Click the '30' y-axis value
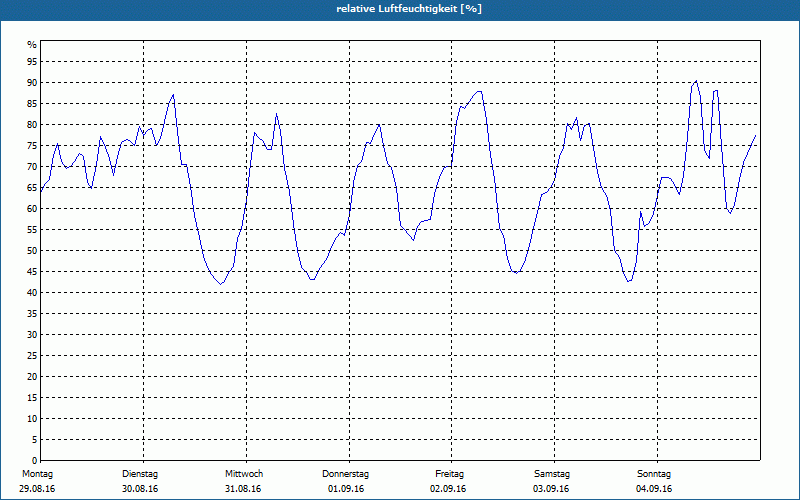 tap(32, 335)
